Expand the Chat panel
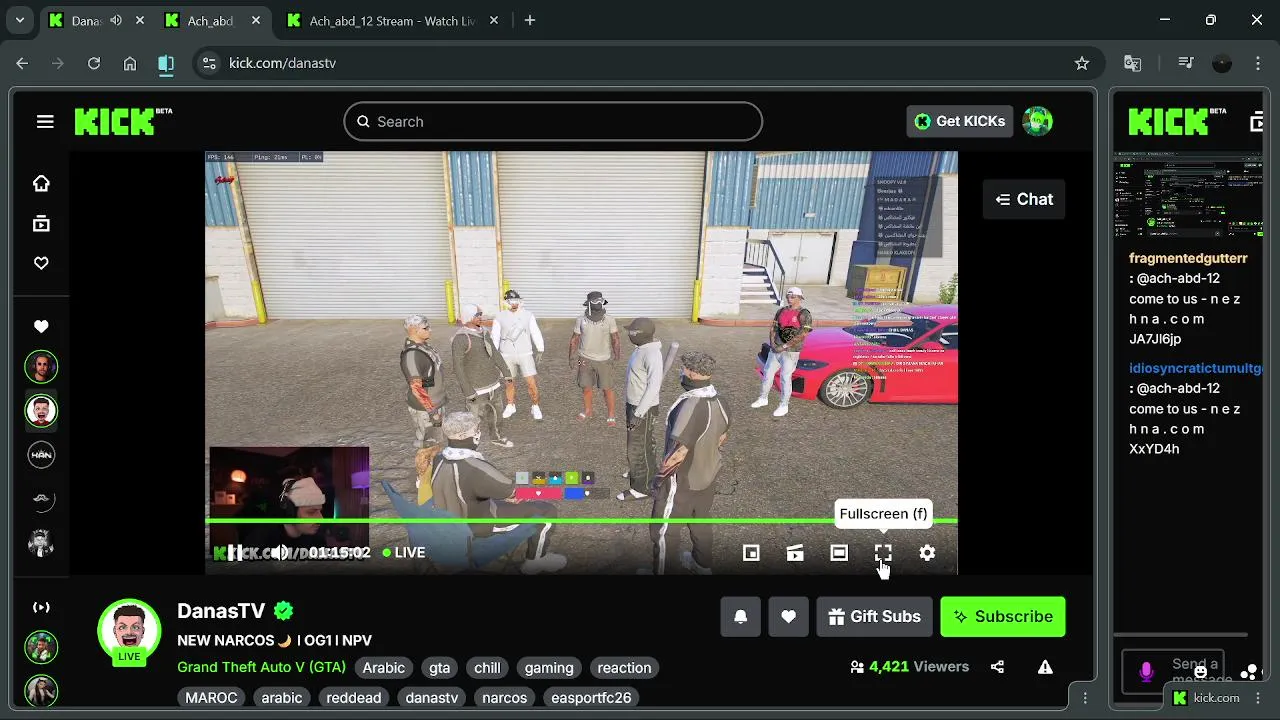 coord(1024,199)
